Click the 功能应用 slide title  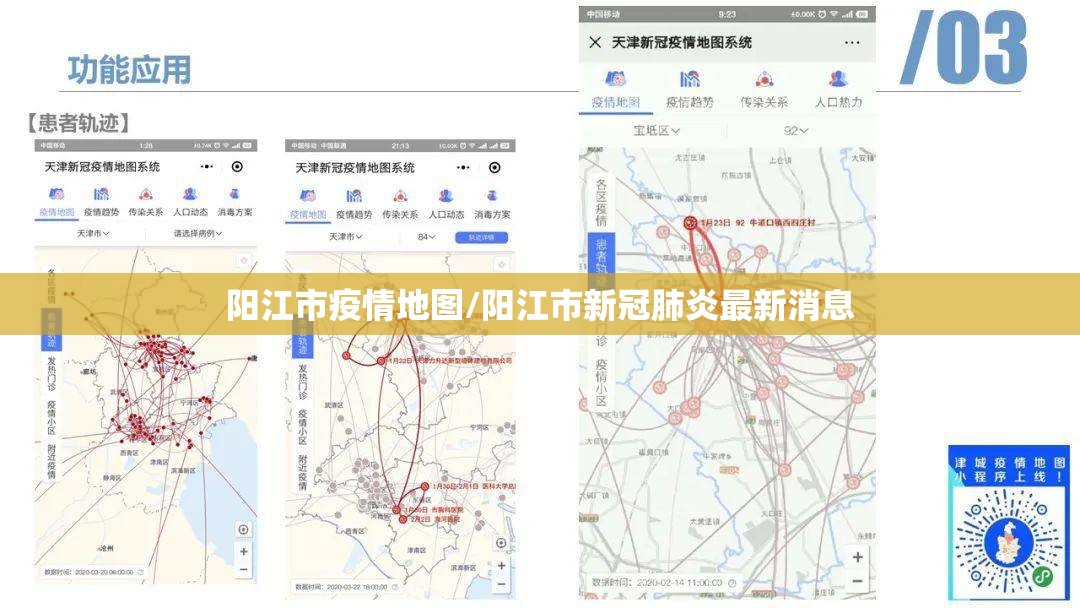(x=129, y=70)
